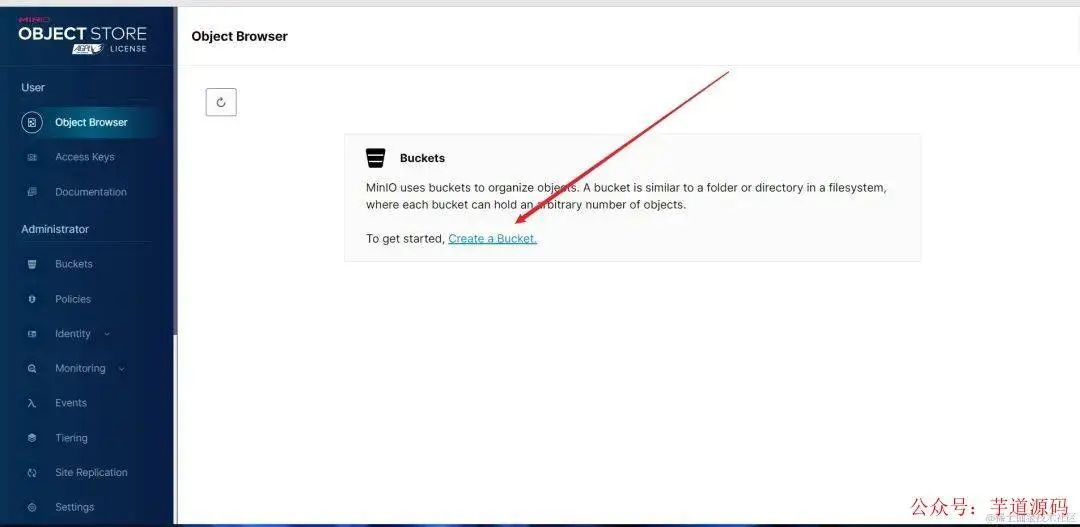Open the Policies menu item
Image resolution: width=1080 pixels, height=527 pixels.
click(73, 299)
